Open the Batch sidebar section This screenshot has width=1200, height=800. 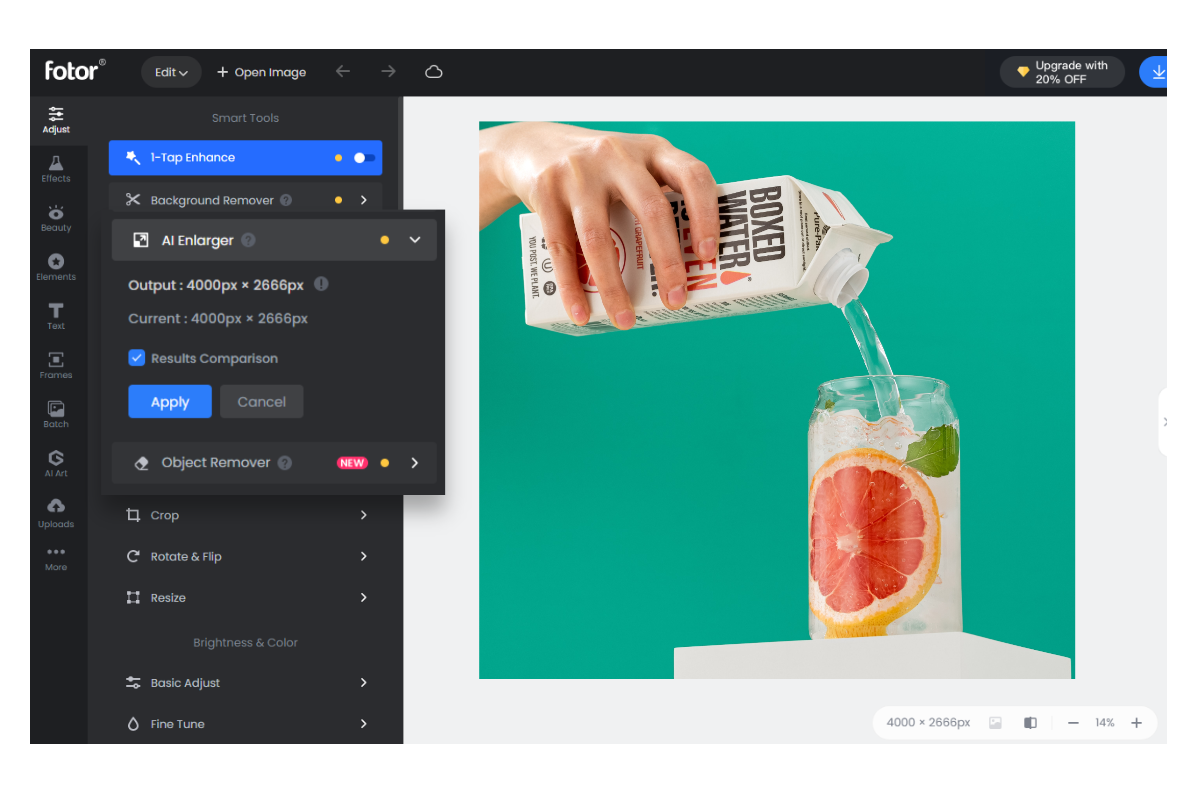[56, 414]
